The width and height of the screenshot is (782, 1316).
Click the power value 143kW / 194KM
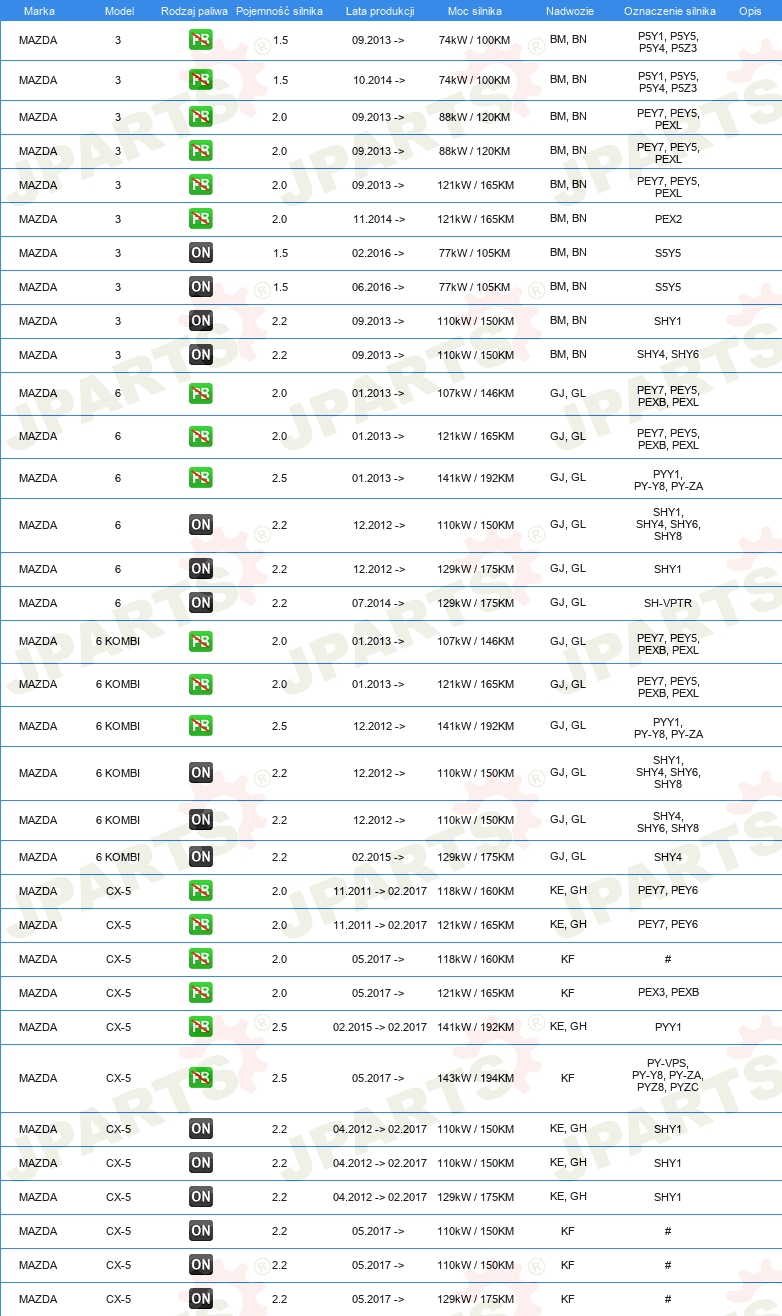476,1078
